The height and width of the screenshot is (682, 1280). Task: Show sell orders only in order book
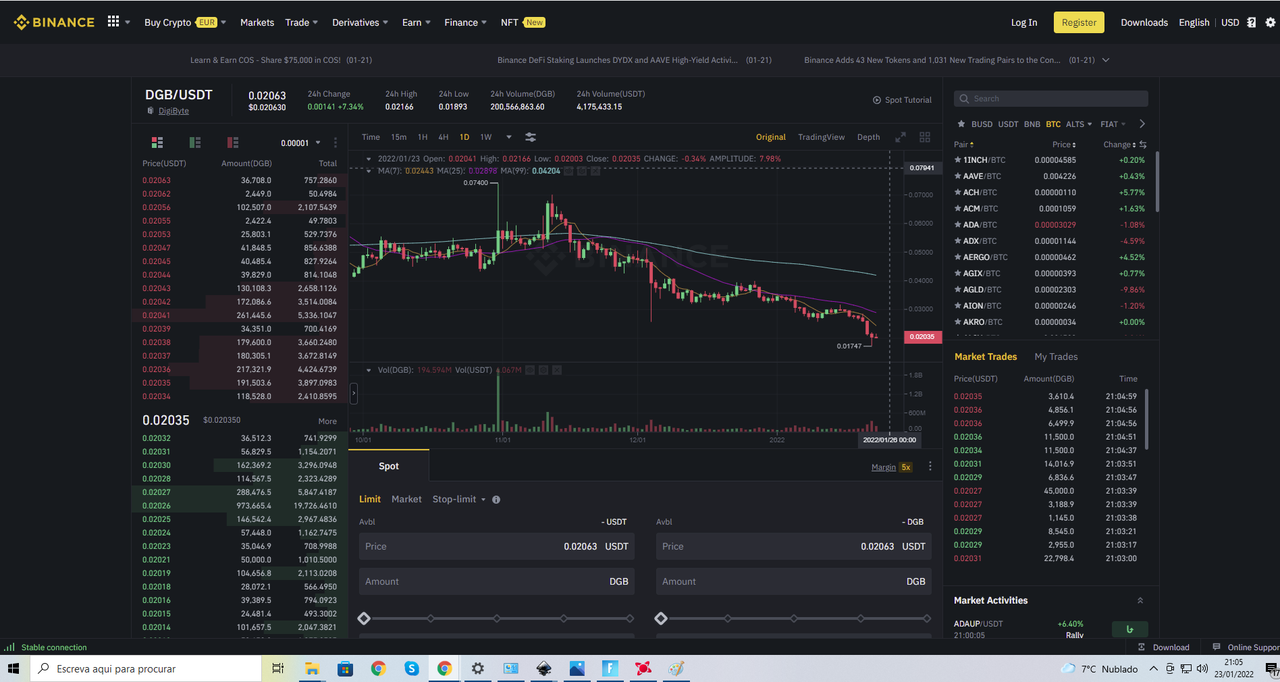point(233,143)
